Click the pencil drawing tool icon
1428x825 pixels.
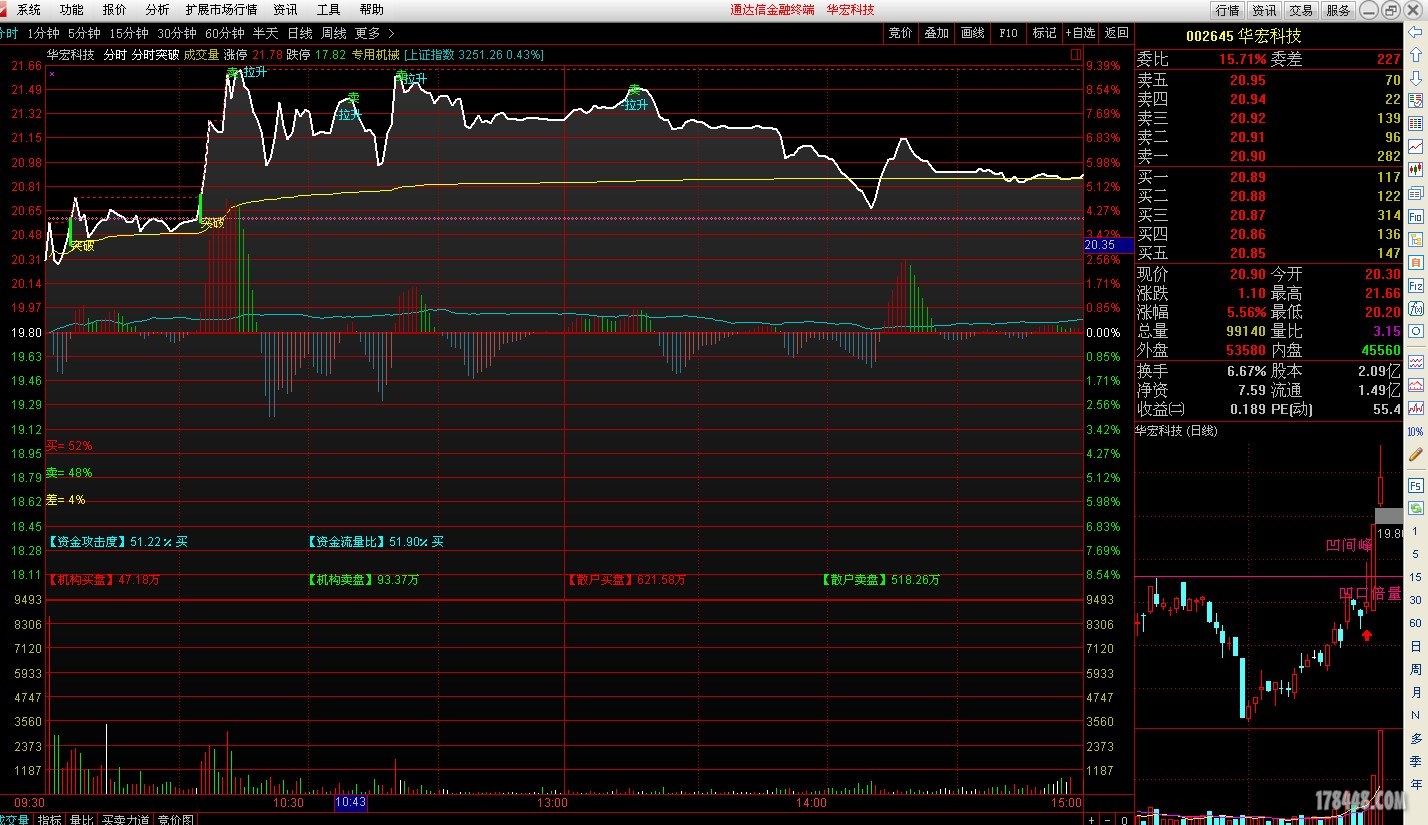coord(1416,455)
